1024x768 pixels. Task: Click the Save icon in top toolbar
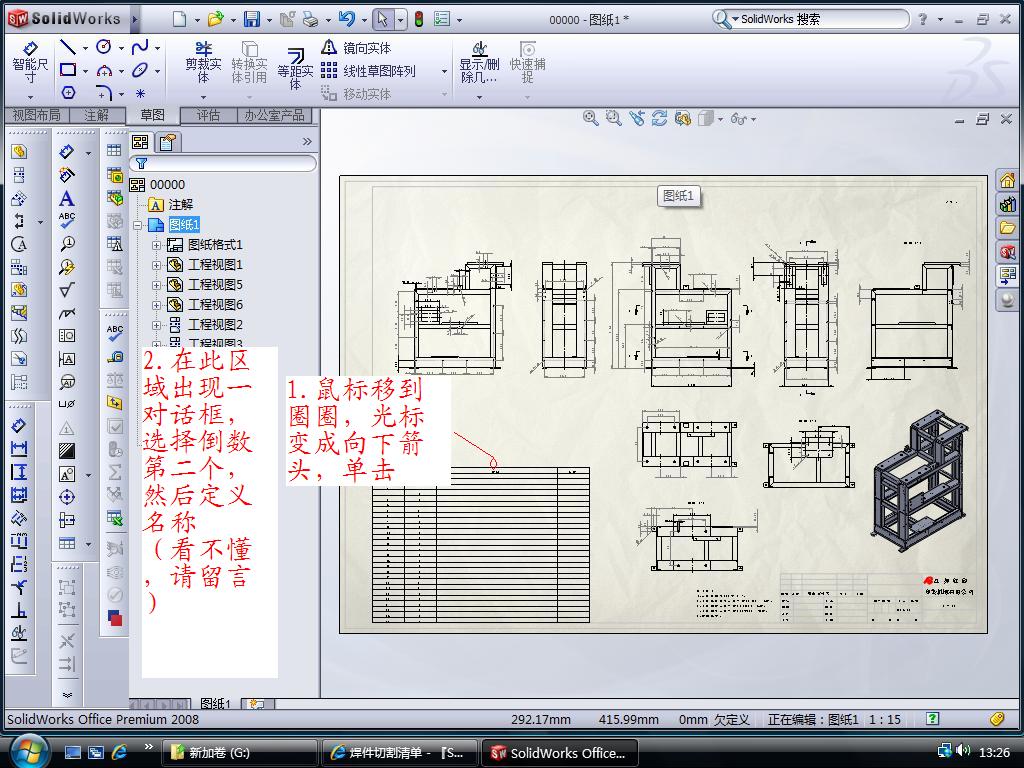point(251,19)
